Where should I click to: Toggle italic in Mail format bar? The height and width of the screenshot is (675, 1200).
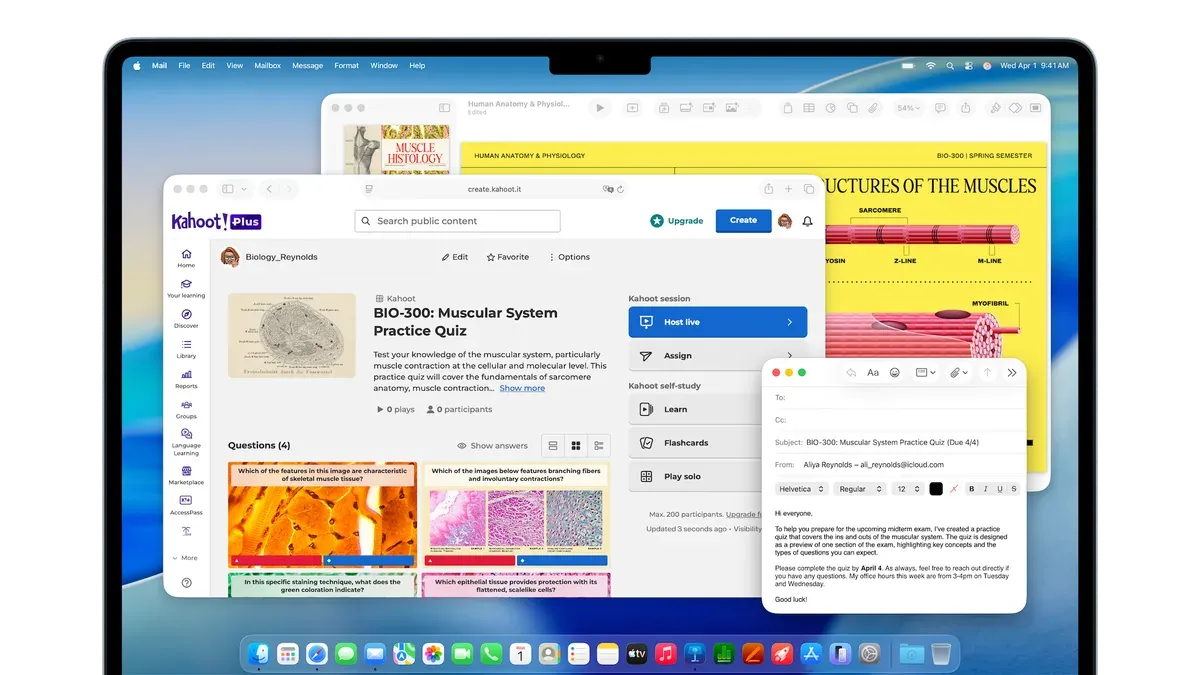click(x=985, y=489)
